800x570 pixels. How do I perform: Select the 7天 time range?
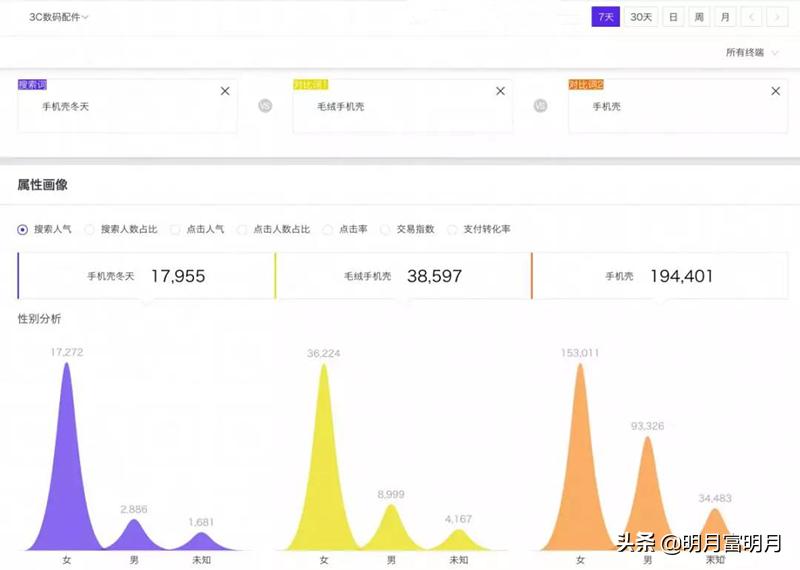click(x=606, y=17)
